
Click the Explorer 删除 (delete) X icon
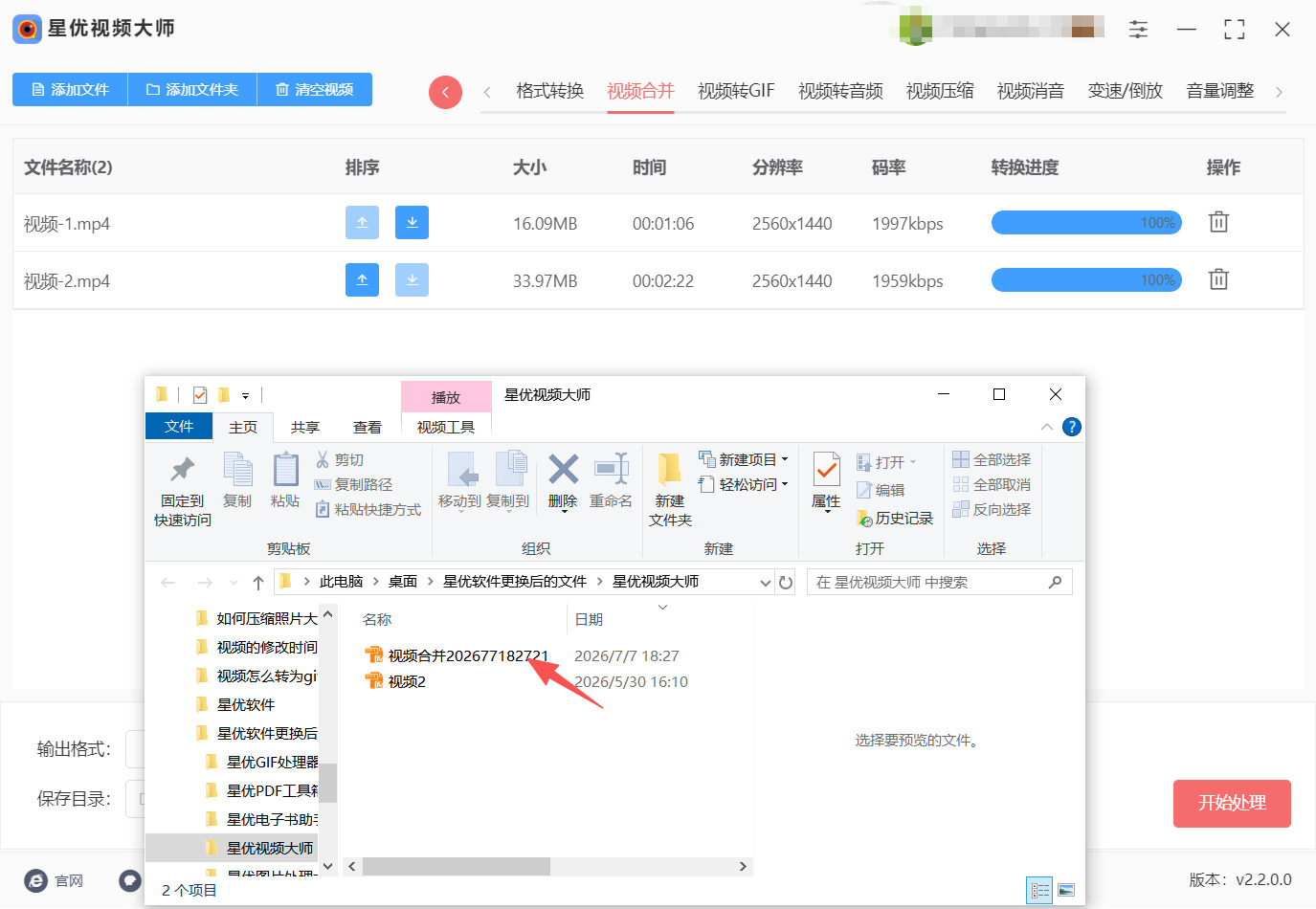[563, 470]
